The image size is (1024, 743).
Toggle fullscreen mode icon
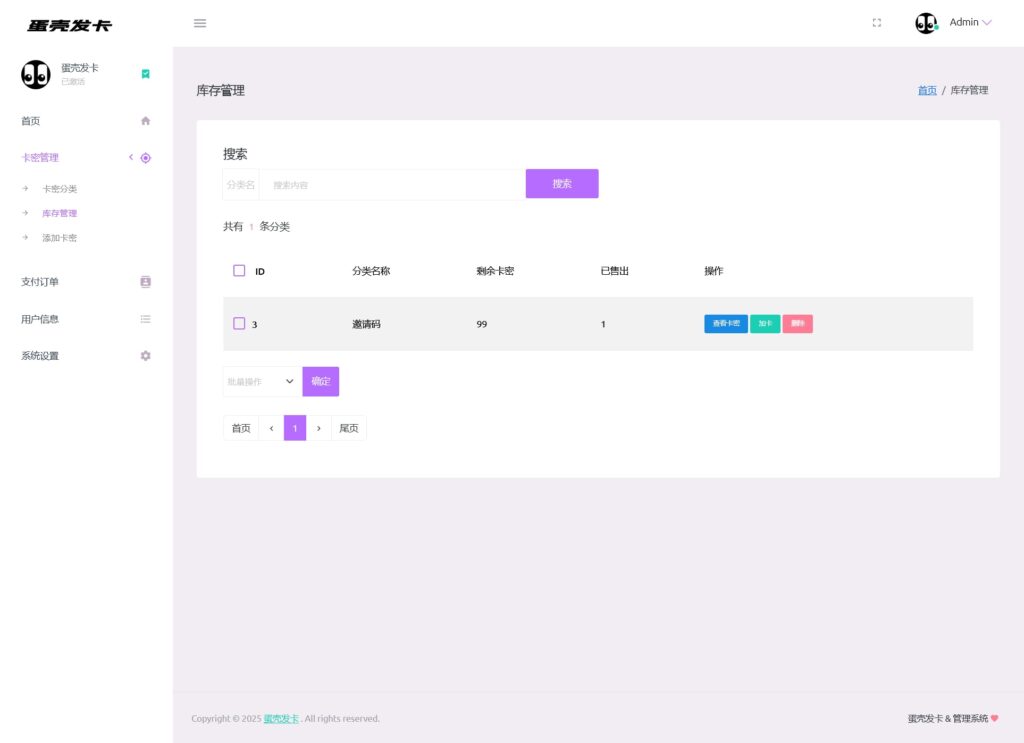click(877, 23)
